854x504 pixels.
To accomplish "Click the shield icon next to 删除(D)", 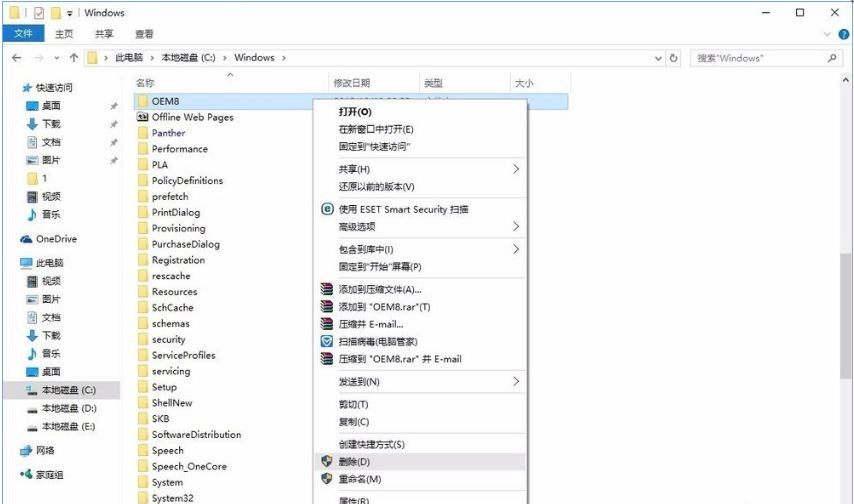I will tap(326, 462).
